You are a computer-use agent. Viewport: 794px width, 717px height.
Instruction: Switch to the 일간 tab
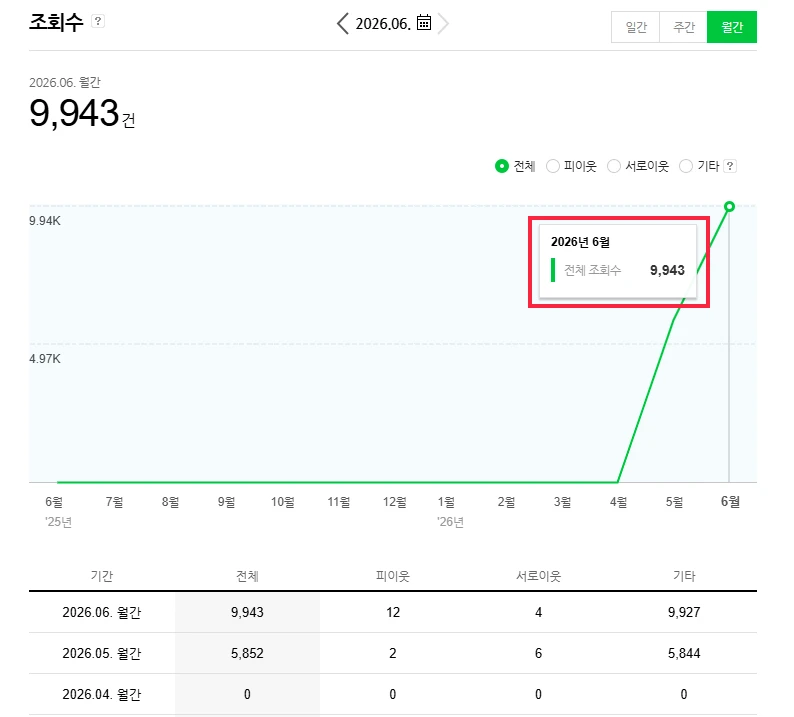[636, 27]
